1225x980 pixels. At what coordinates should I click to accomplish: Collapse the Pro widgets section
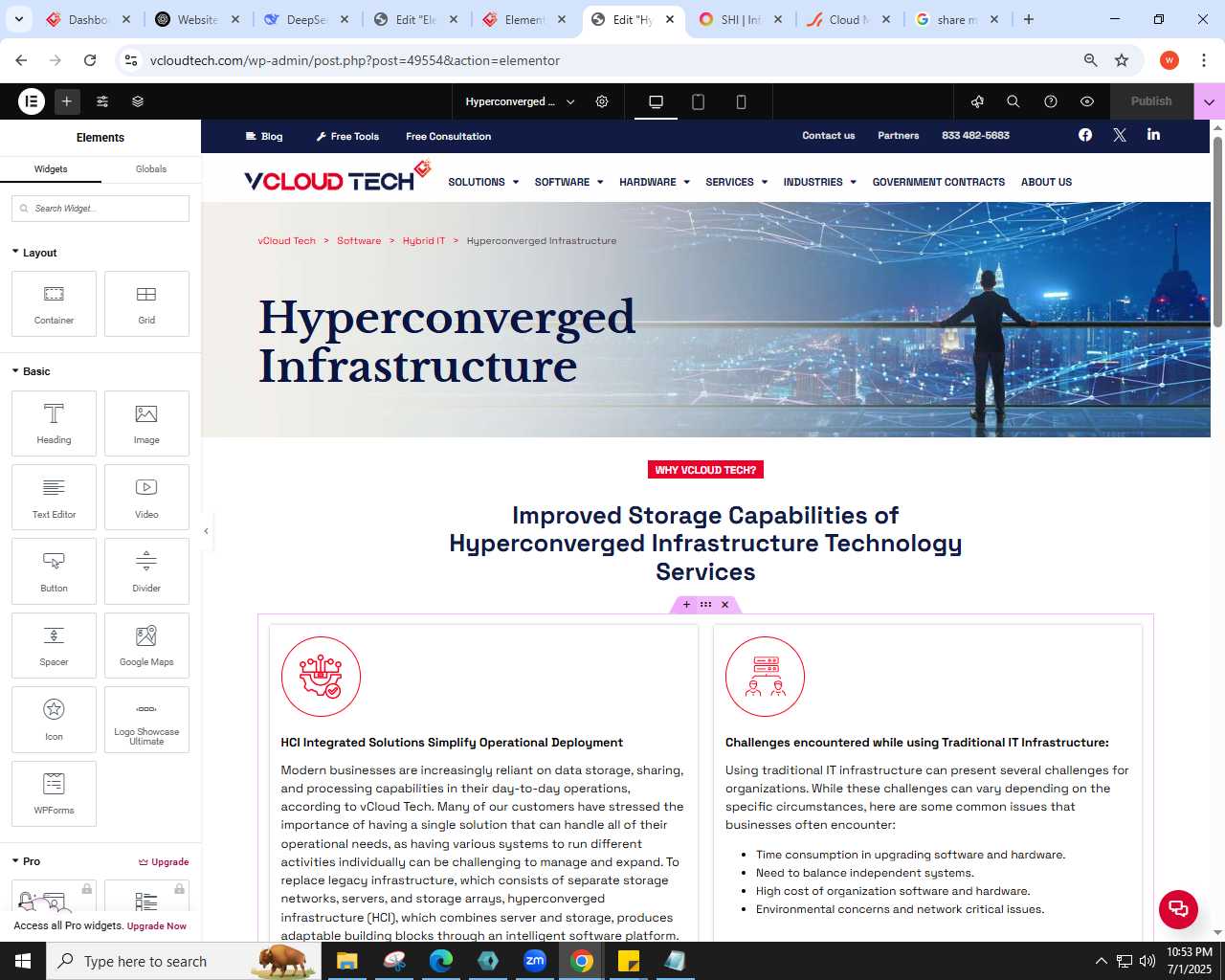[x=26, y=861]
